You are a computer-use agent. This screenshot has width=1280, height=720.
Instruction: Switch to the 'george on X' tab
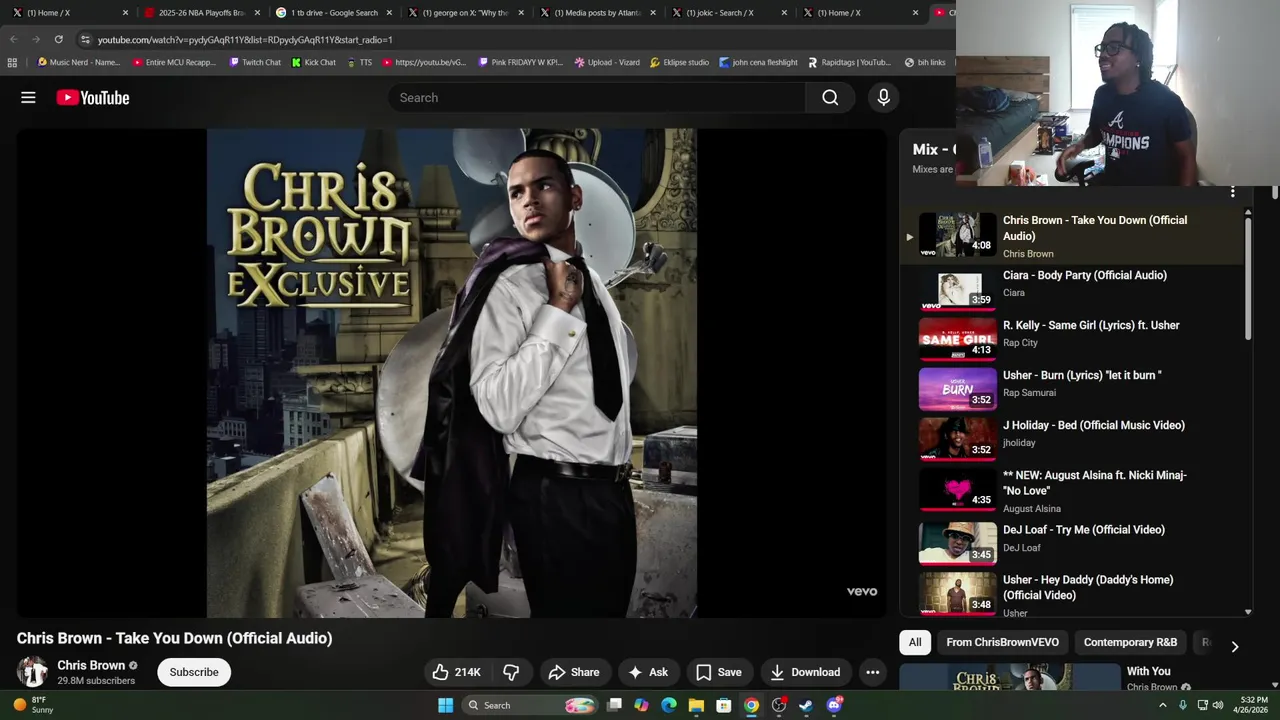[x=465, y=13]
